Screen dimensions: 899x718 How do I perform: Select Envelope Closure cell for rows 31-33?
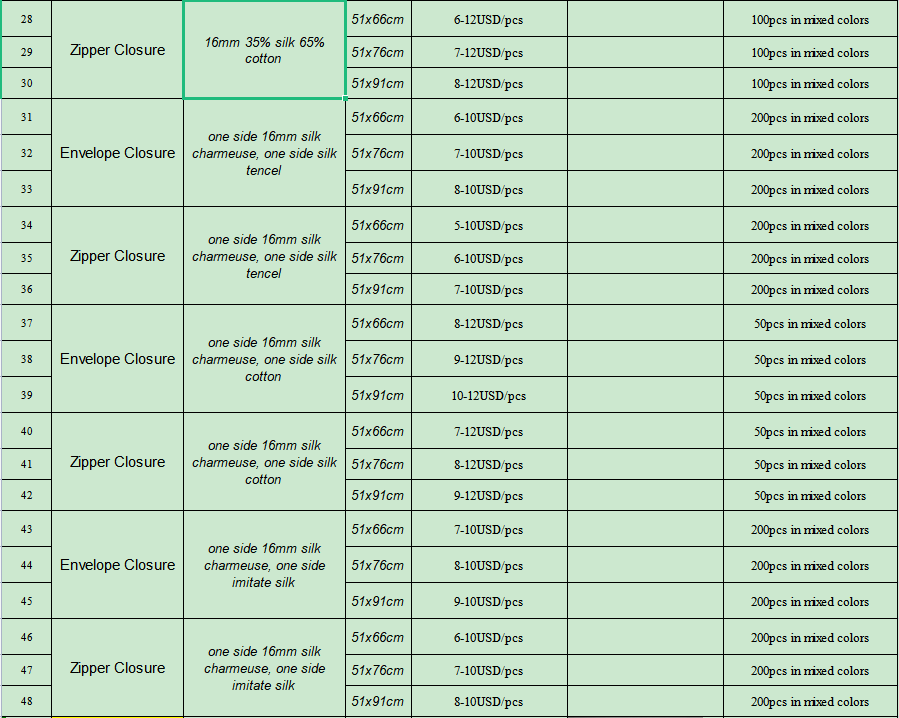pos(117,153)
